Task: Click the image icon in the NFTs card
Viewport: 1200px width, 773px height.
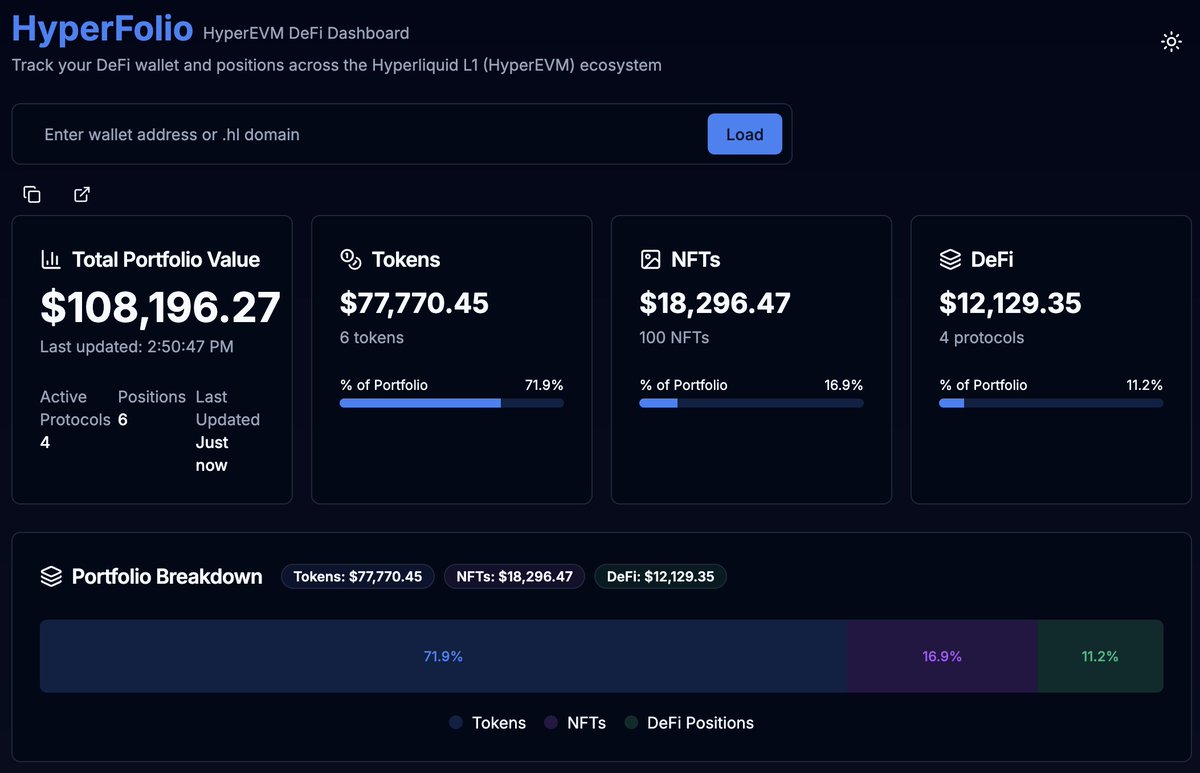Action: coord(650,259)
